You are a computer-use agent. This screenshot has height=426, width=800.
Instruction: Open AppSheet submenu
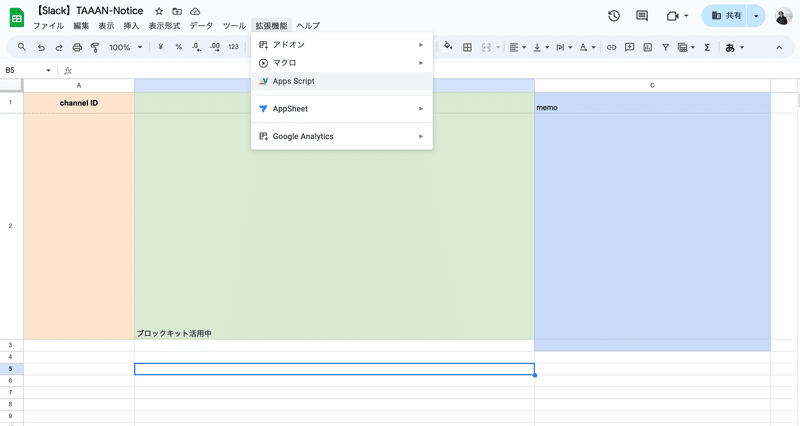pos(342,109)
